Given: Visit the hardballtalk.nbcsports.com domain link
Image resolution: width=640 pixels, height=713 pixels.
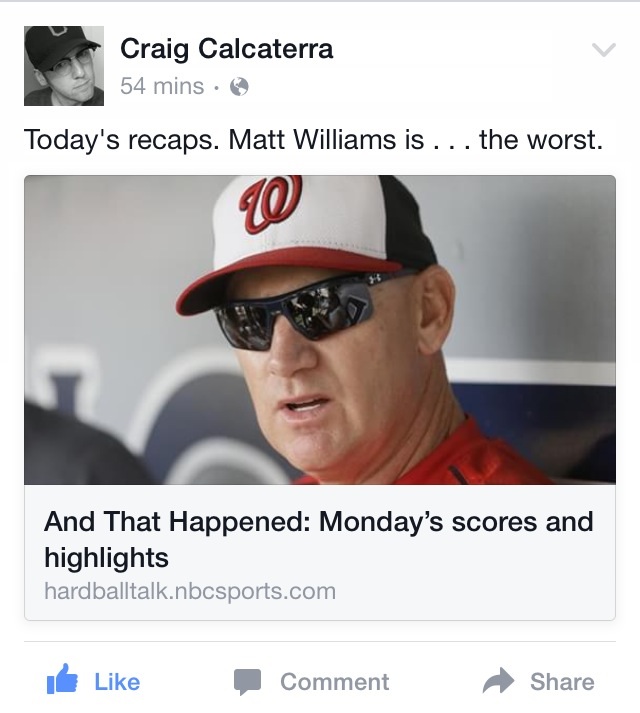Looking at the screenshot, I should 190,591.
